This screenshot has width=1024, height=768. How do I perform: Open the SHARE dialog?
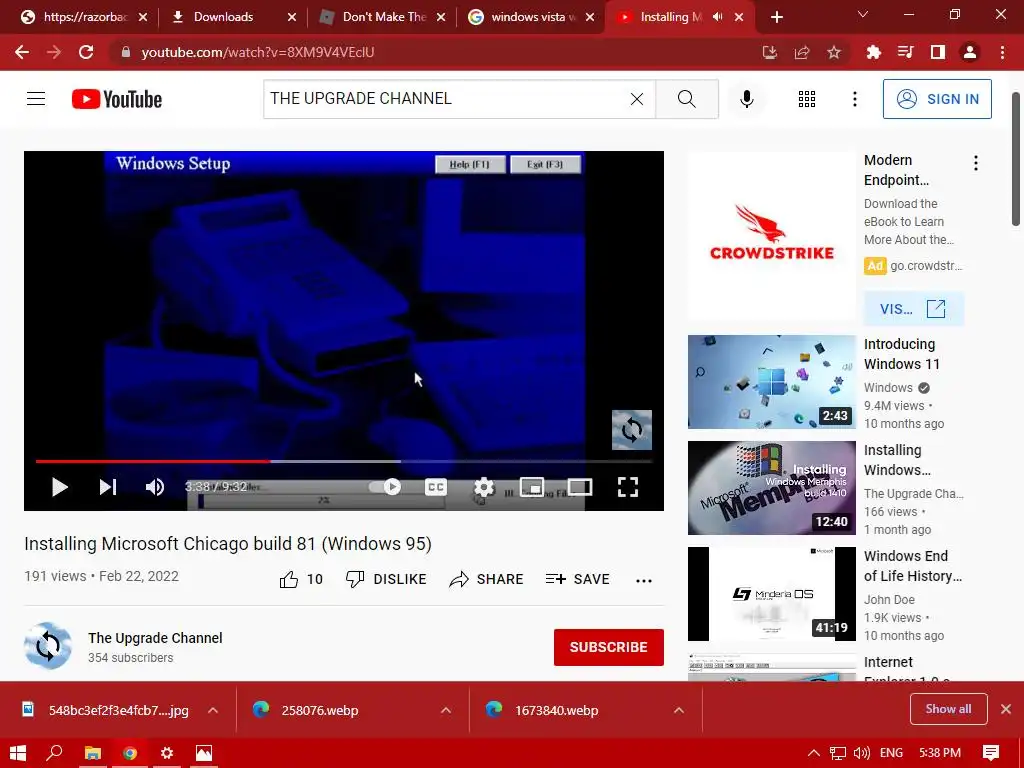(487, 579)
